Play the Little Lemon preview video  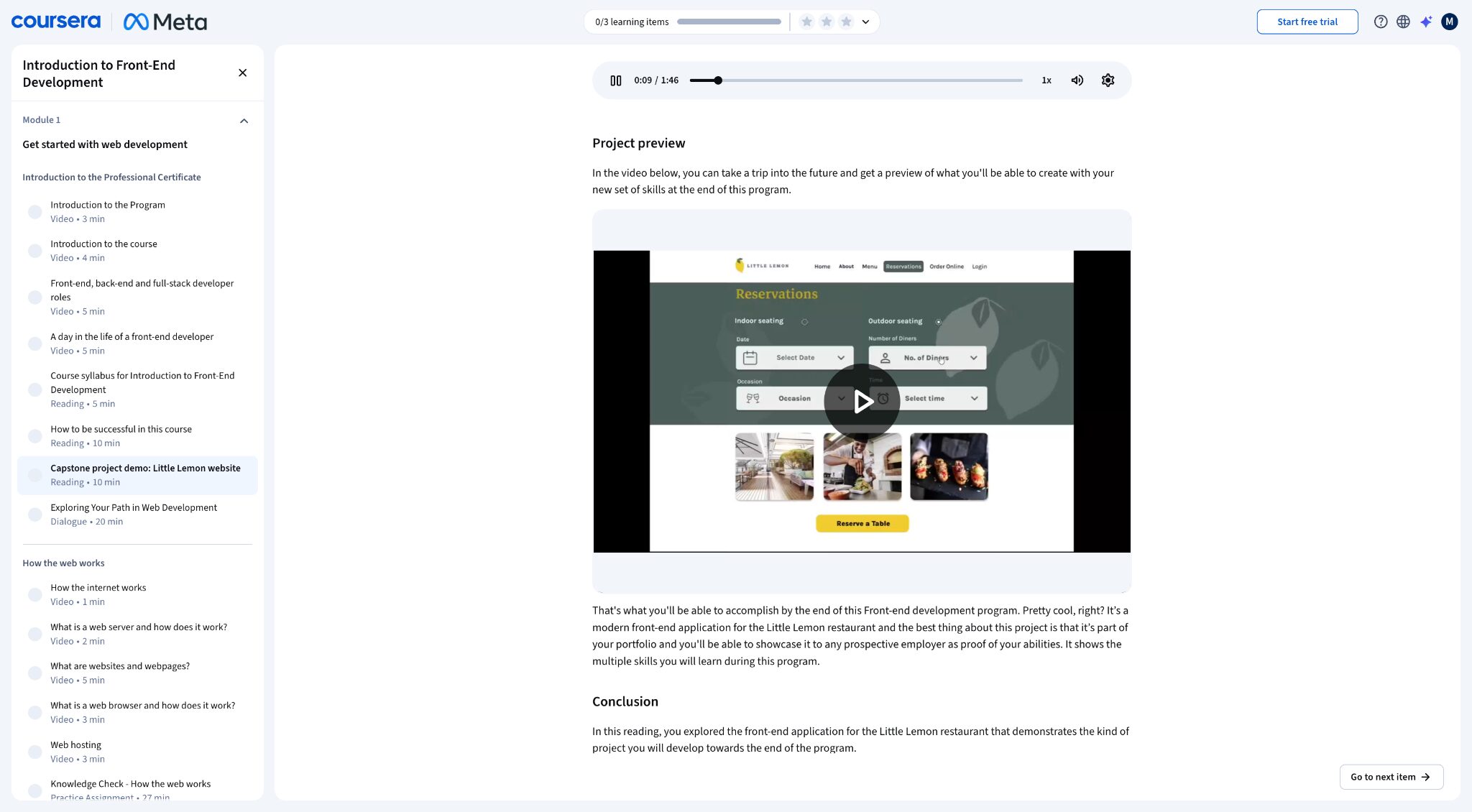click(x=862, y=401)
